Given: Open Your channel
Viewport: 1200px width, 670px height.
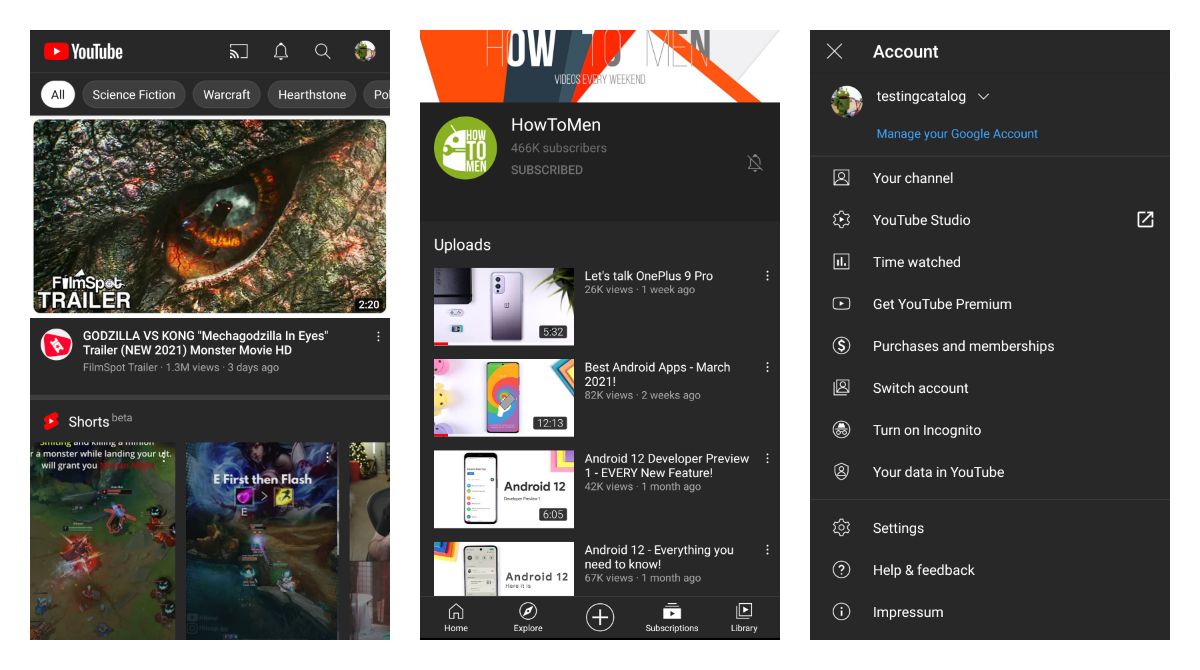Looking at the screenshot, I should (x=990, y=178).
